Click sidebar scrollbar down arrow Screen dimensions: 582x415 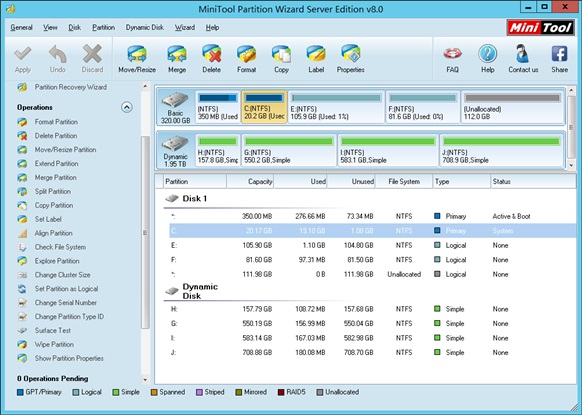pyautogui.click(x=145, y=380)
